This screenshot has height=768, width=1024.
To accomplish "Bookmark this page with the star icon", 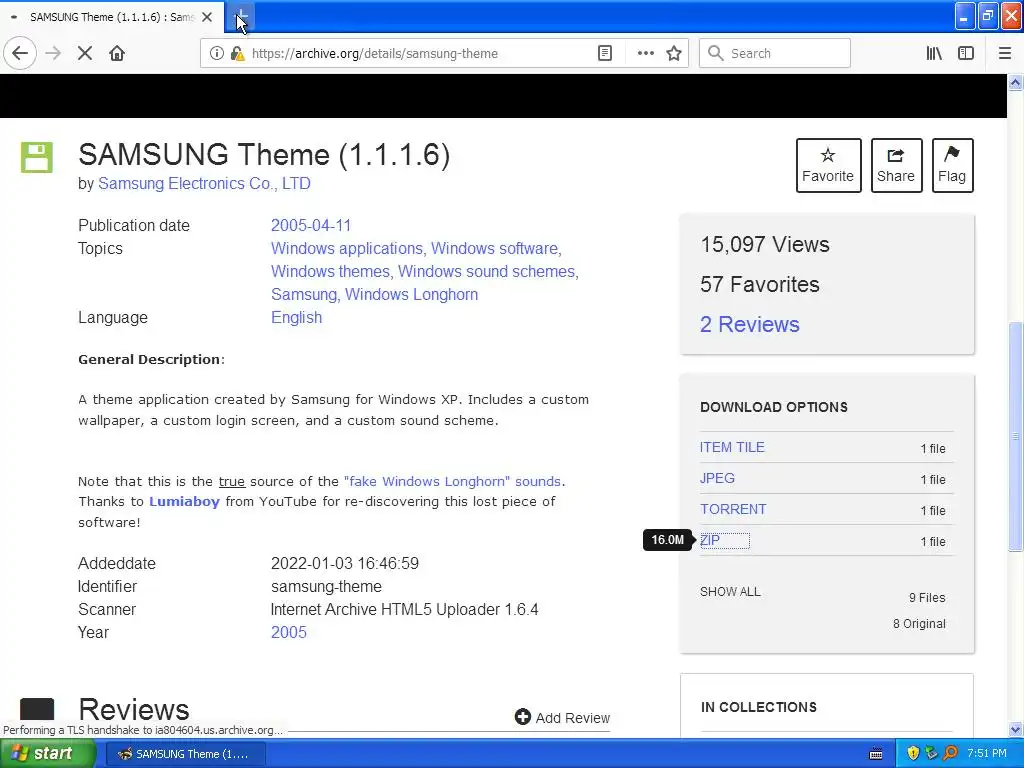I will [x=674, y=54].
